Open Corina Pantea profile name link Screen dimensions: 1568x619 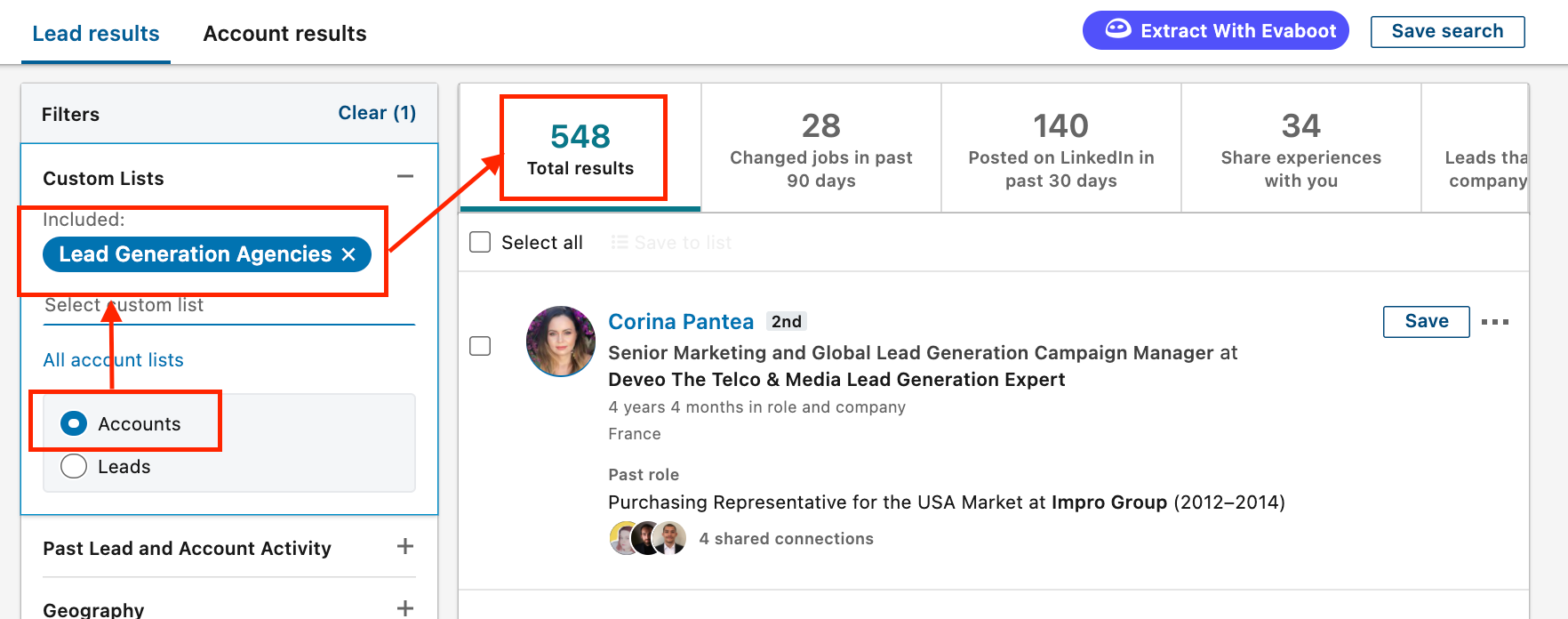[x=681, y=322]
